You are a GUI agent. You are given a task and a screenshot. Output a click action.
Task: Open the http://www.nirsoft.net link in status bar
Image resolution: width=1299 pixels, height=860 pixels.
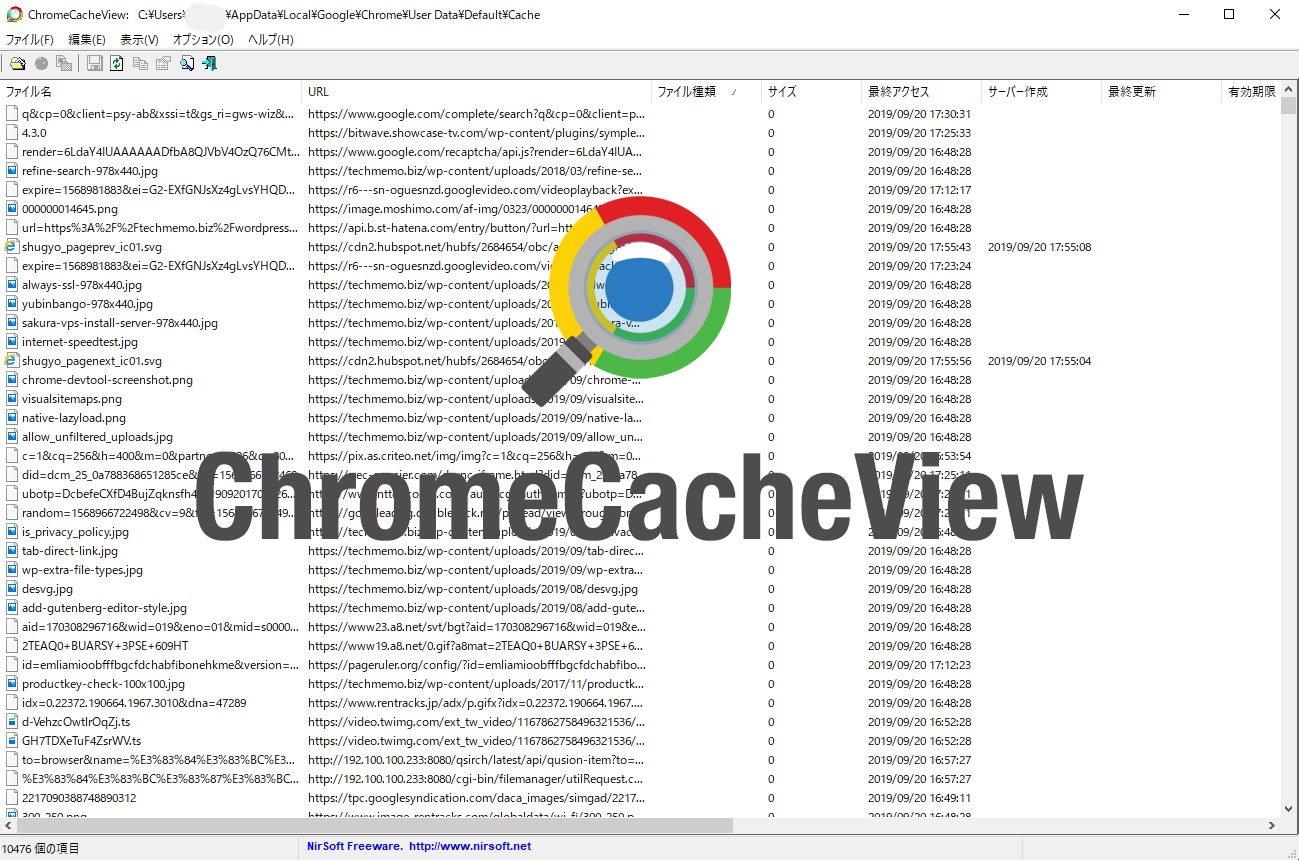pos(470,846)
